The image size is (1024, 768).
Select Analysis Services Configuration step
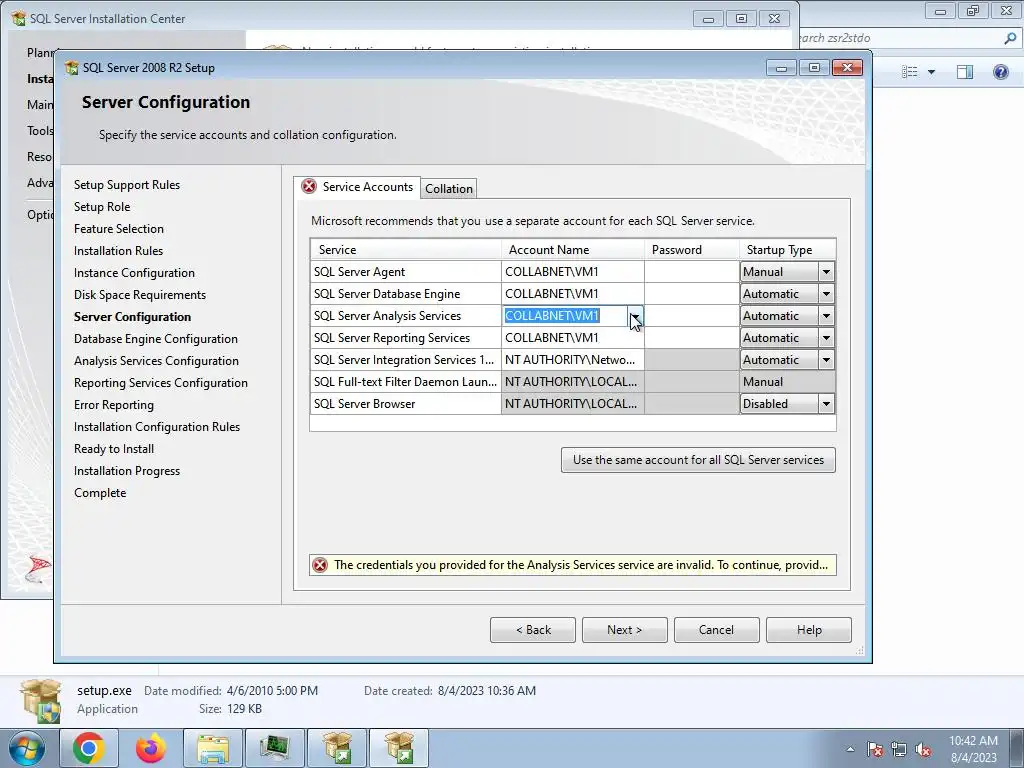tap(156, 361)
